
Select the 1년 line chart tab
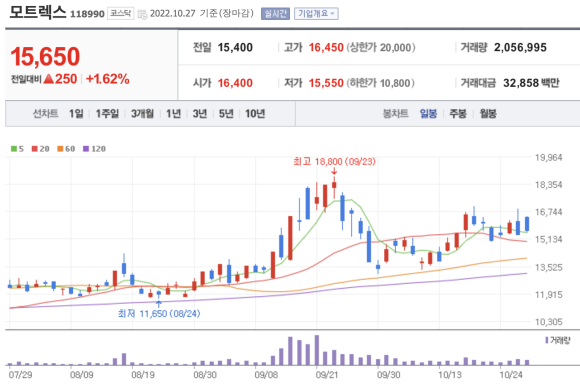173,114
